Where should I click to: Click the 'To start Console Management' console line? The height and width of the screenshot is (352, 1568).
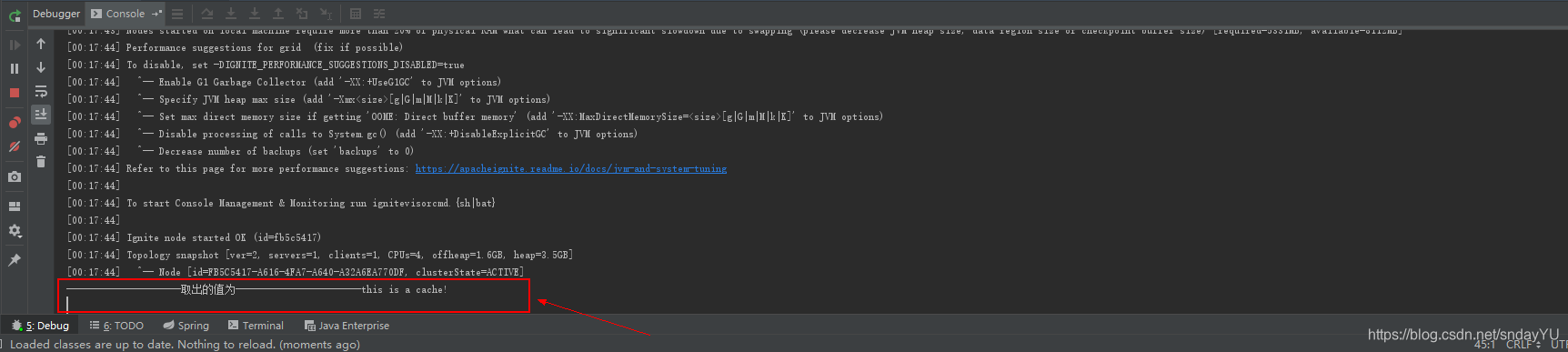point(281,203)
